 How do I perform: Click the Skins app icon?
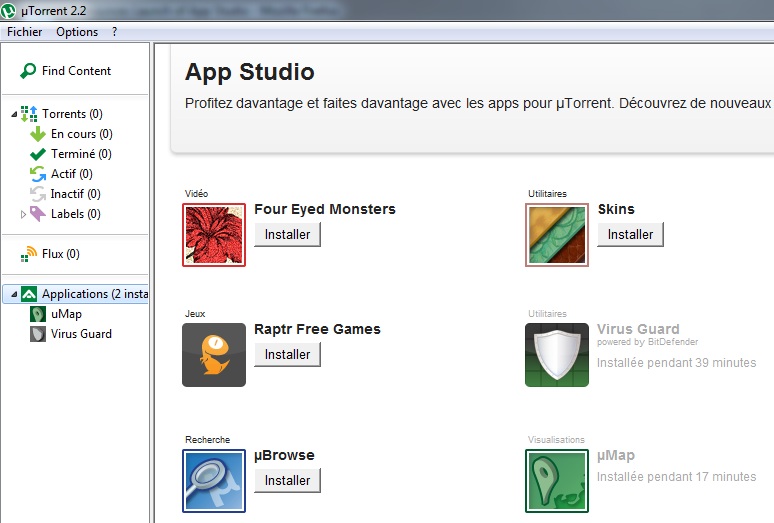pos(557,235)
